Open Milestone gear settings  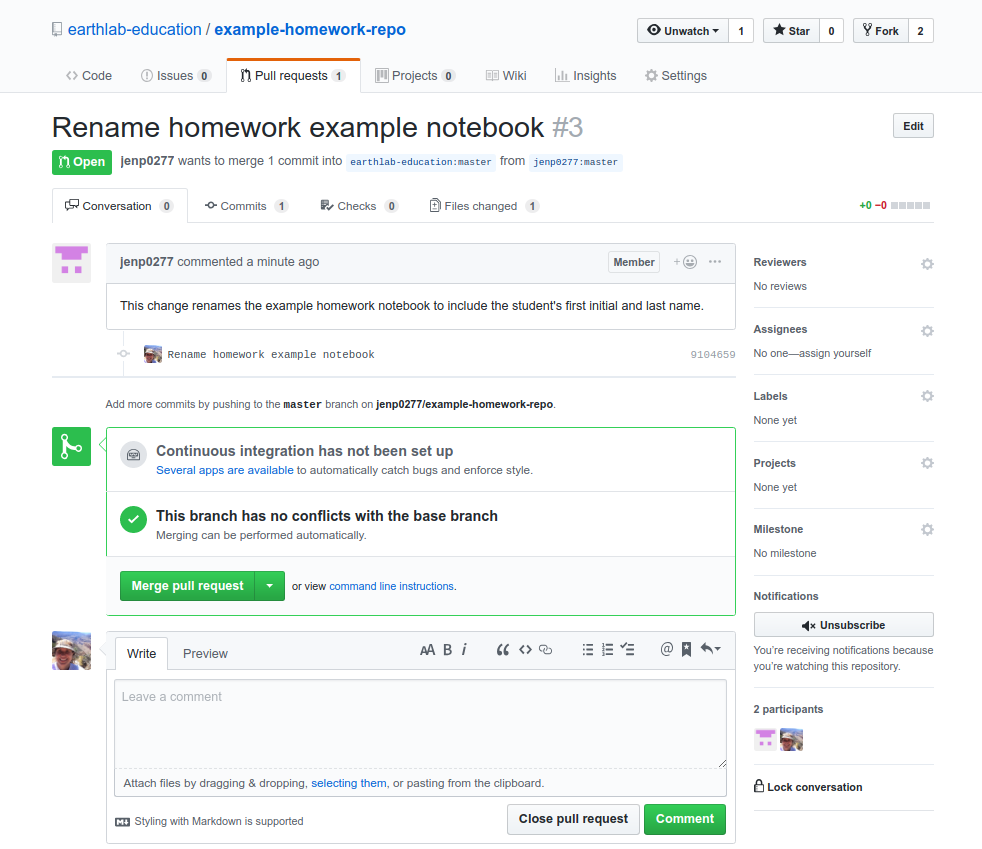927,530
